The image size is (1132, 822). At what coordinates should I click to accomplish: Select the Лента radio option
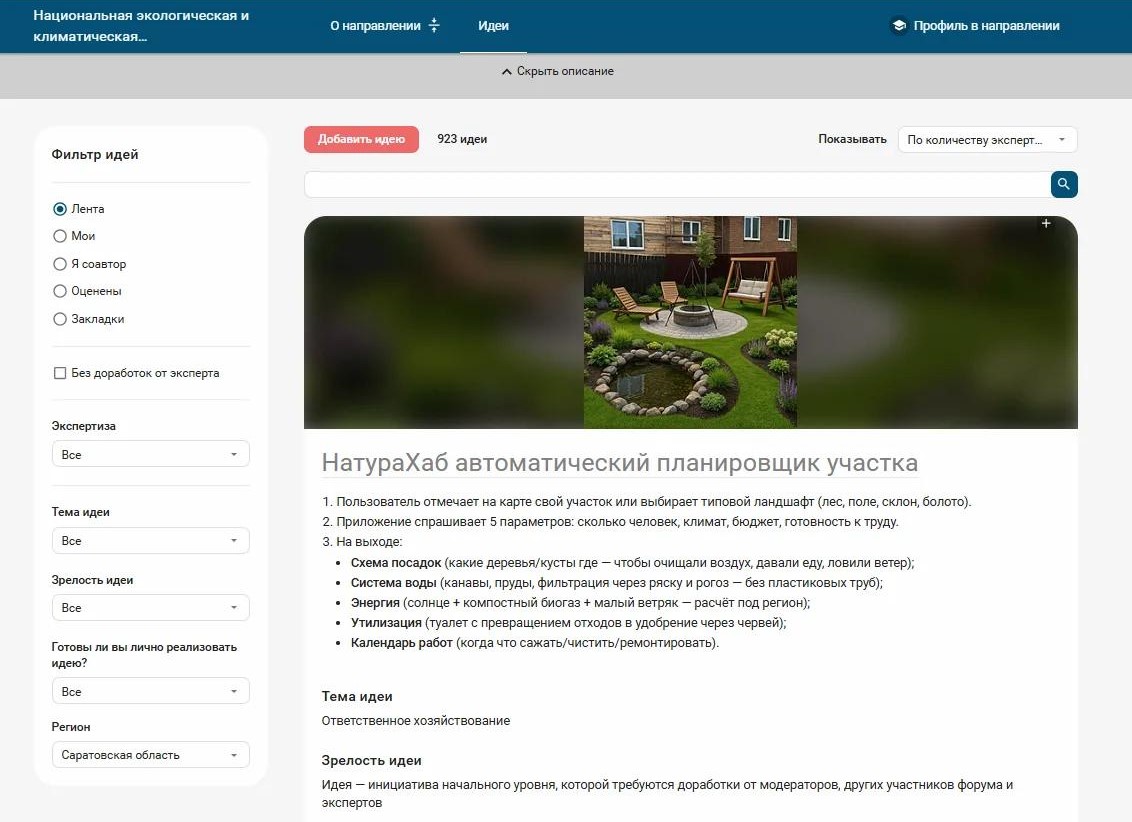pos(60,209)
